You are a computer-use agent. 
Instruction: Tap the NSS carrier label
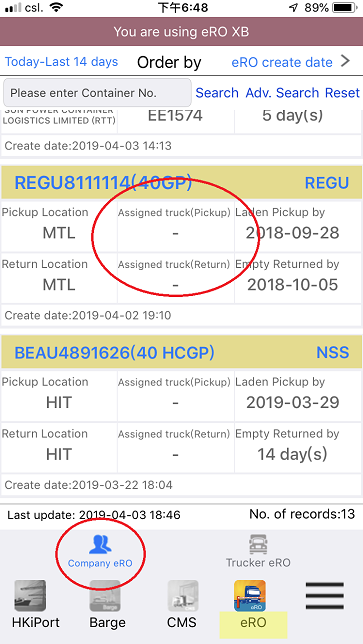pyautogui.click(x=333, y=352)
